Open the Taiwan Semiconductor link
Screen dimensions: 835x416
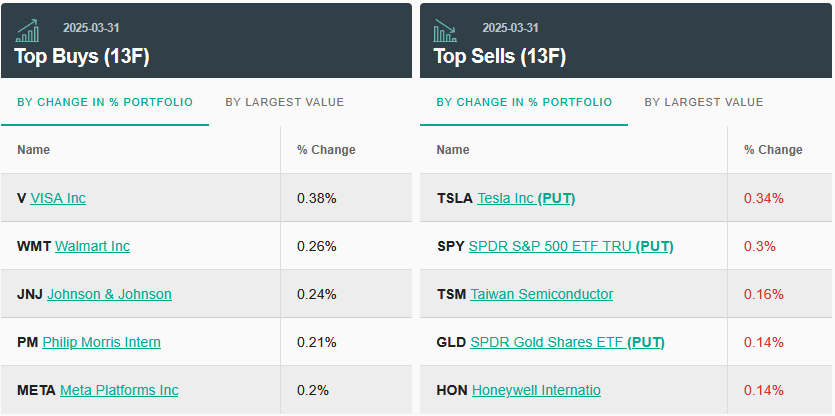coord(541,294)
